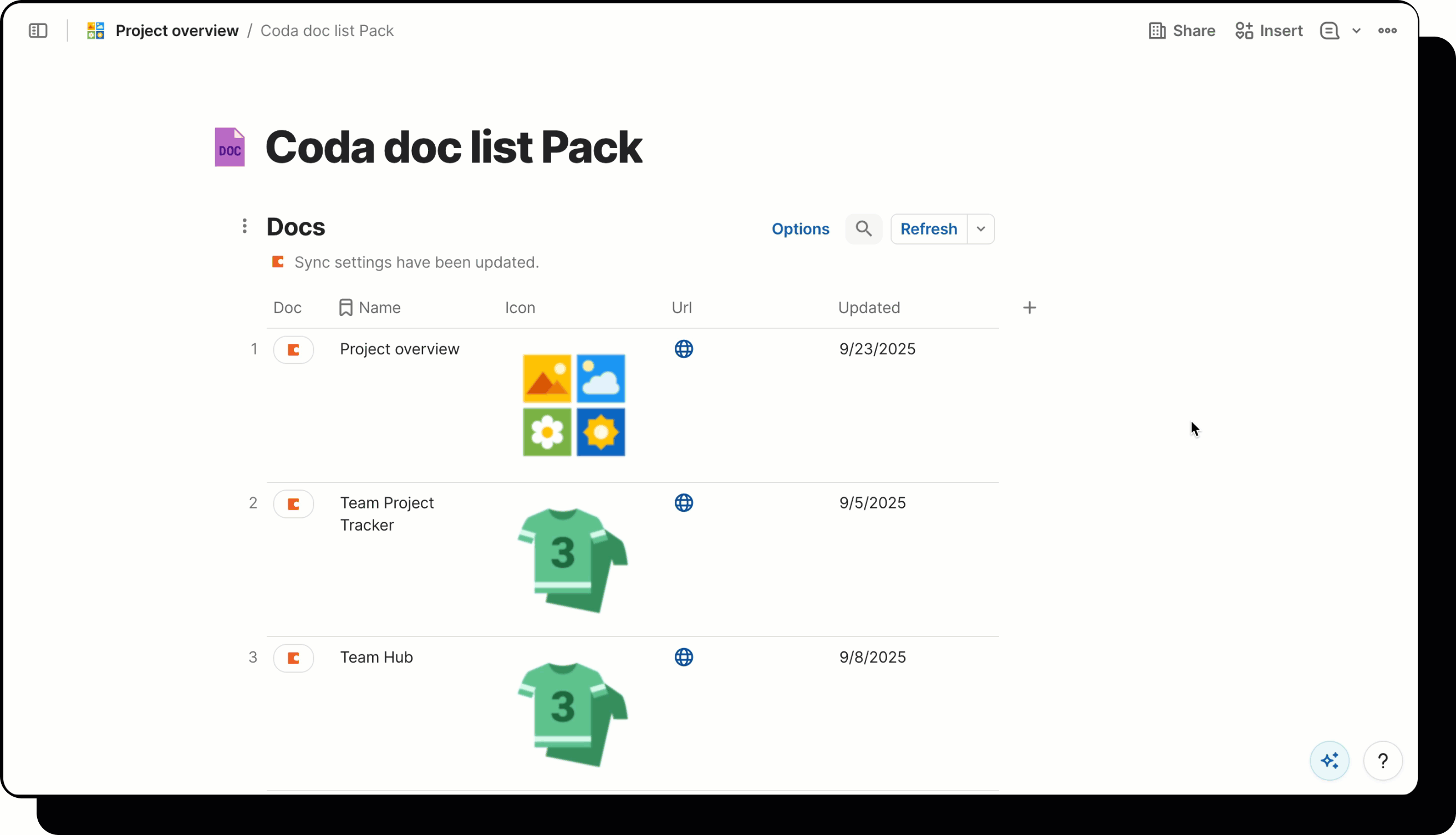Viewport: 1456px width, 835px height.
Task: Open the comments icon in toolbar
Action: click(x=1329, y=30)
